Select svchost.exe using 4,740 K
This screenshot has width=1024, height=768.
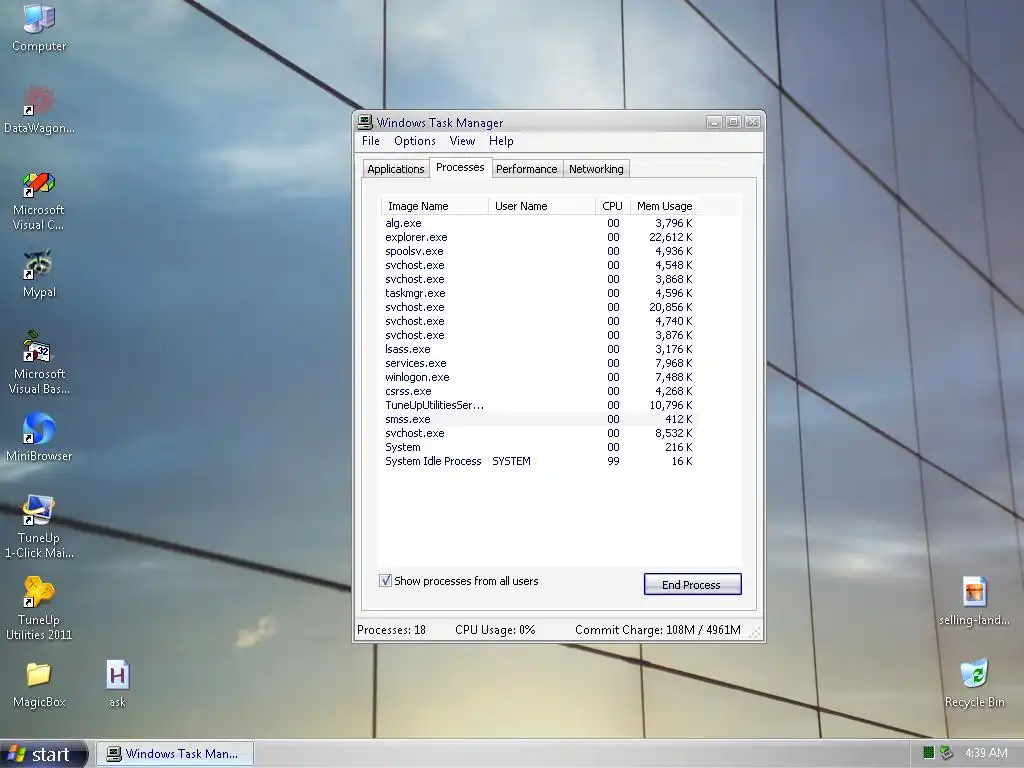coord(539,321)
